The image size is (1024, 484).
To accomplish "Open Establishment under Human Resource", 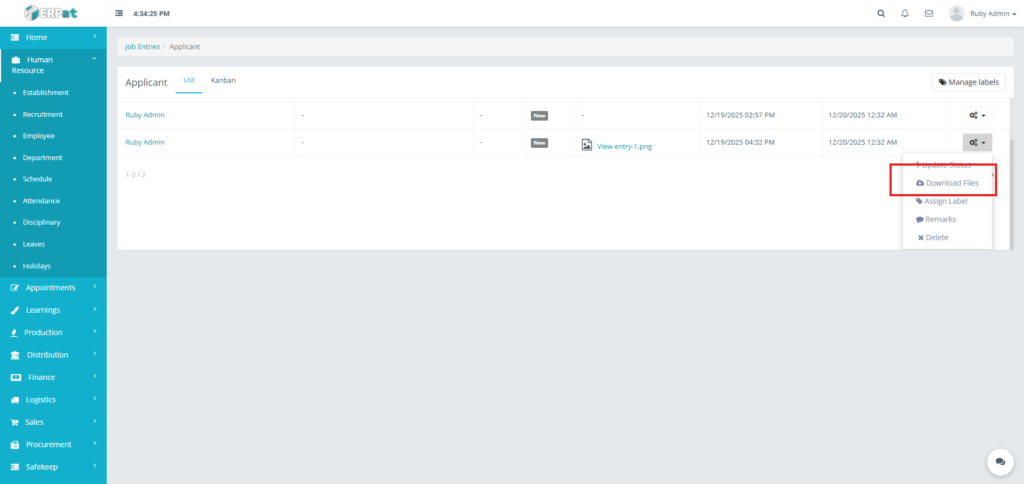I will pos(46,93).
